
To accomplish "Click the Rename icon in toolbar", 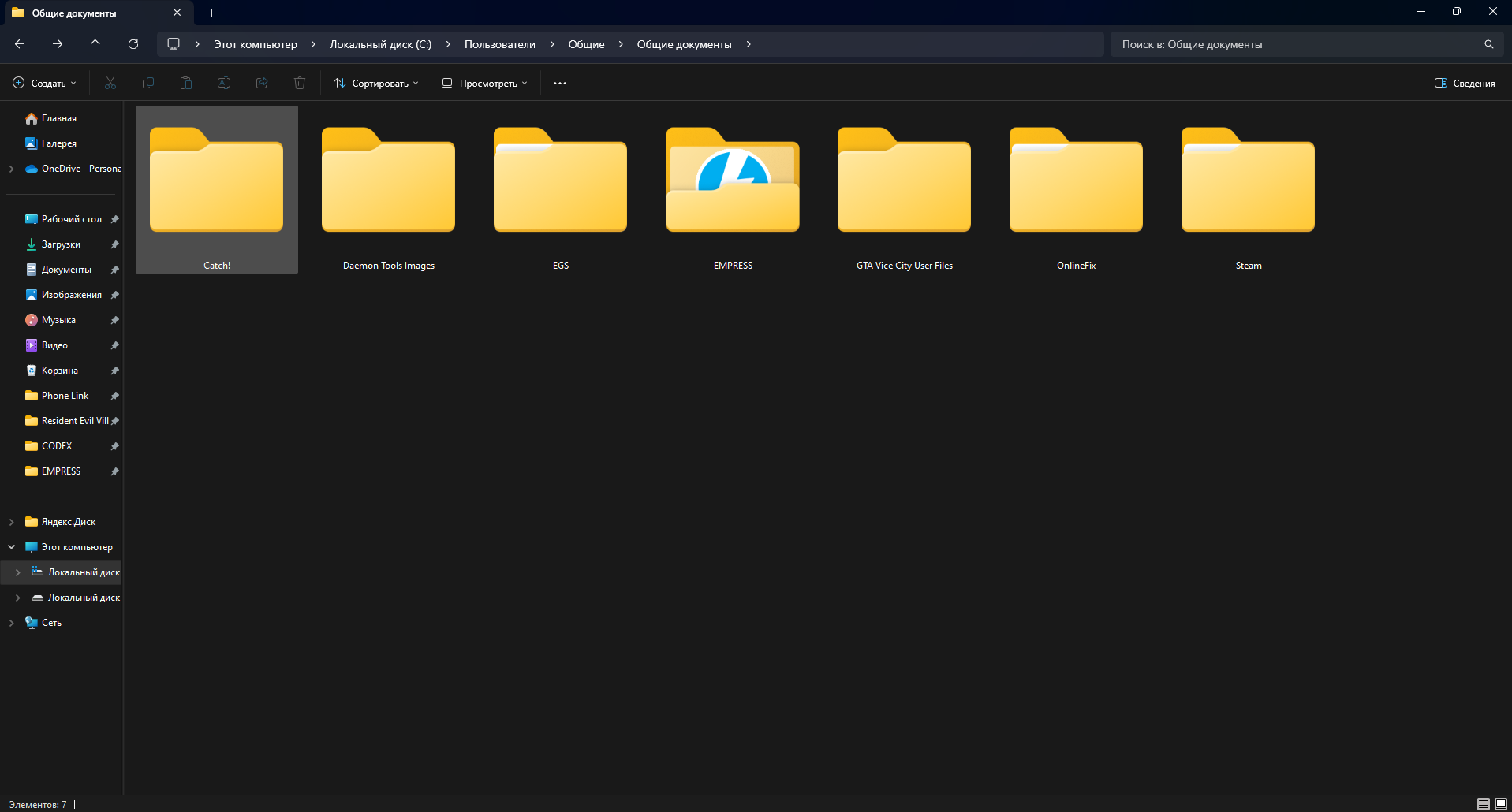I will tap(224, 83).
